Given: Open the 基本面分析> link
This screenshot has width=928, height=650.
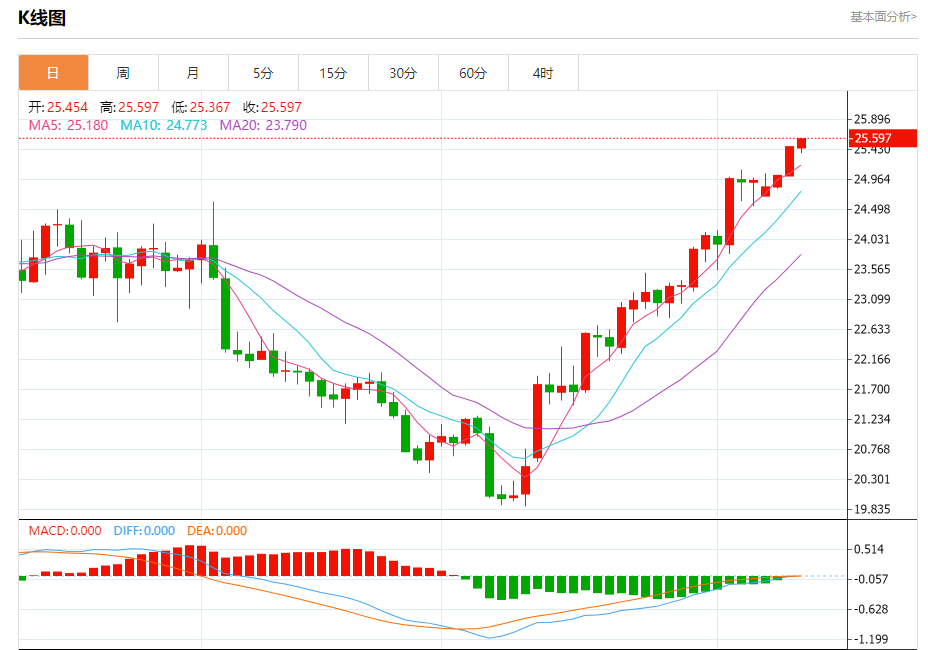Looking at the screenshot, I should 883,17.
